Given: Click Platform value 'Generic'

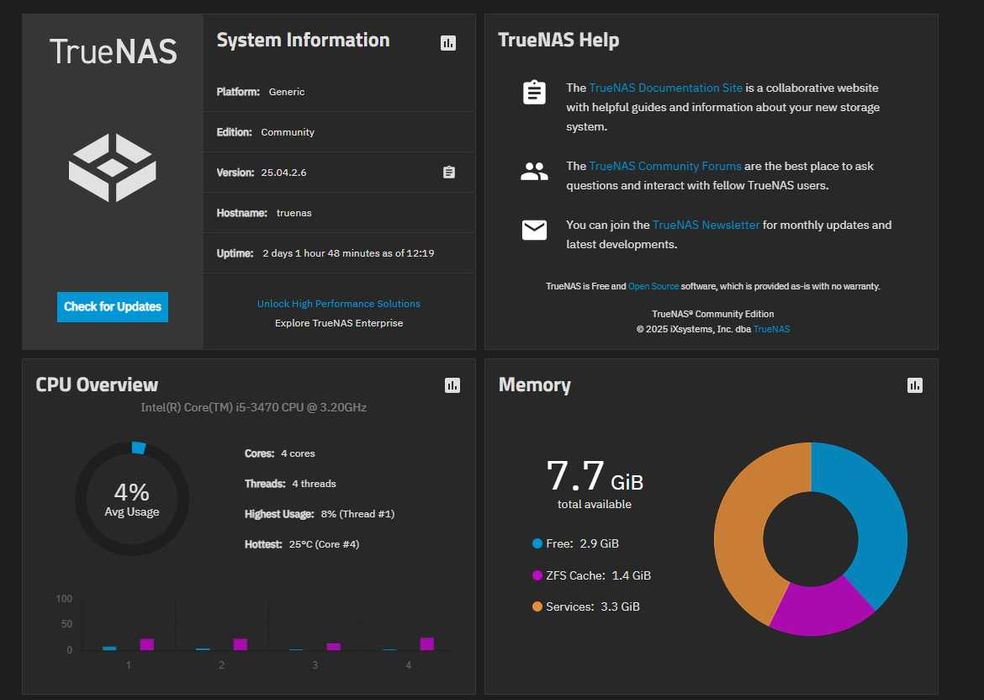Looking at the screenshot, I should (x=287, y=92).
